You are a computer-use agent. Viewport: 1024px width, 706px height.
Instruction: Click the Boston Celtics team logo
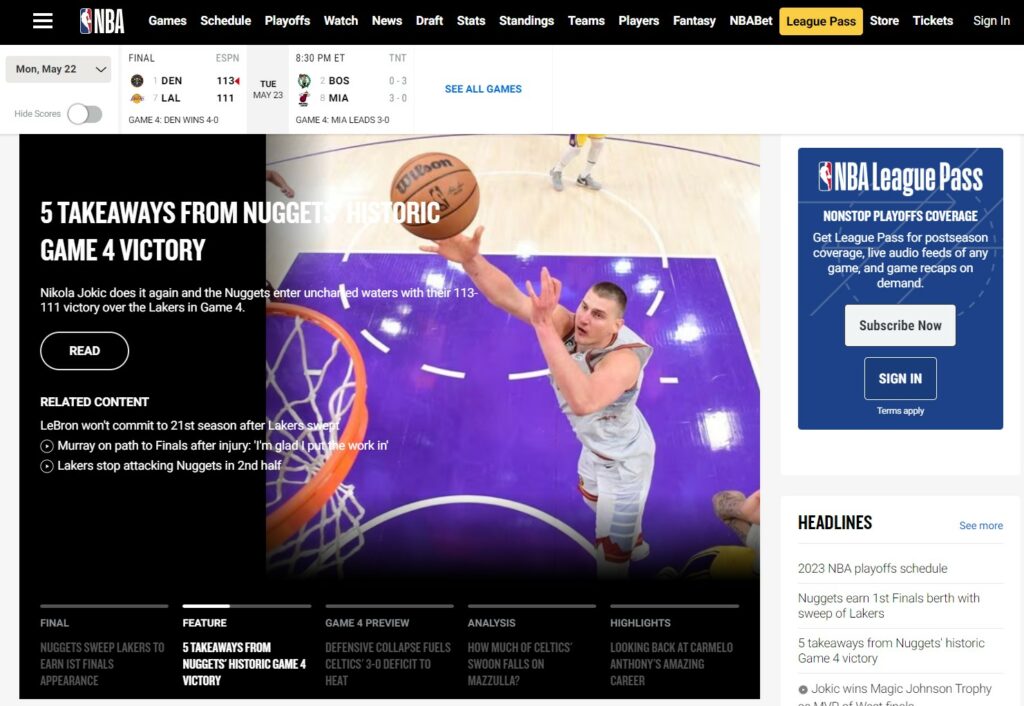(x=304, y=80)
